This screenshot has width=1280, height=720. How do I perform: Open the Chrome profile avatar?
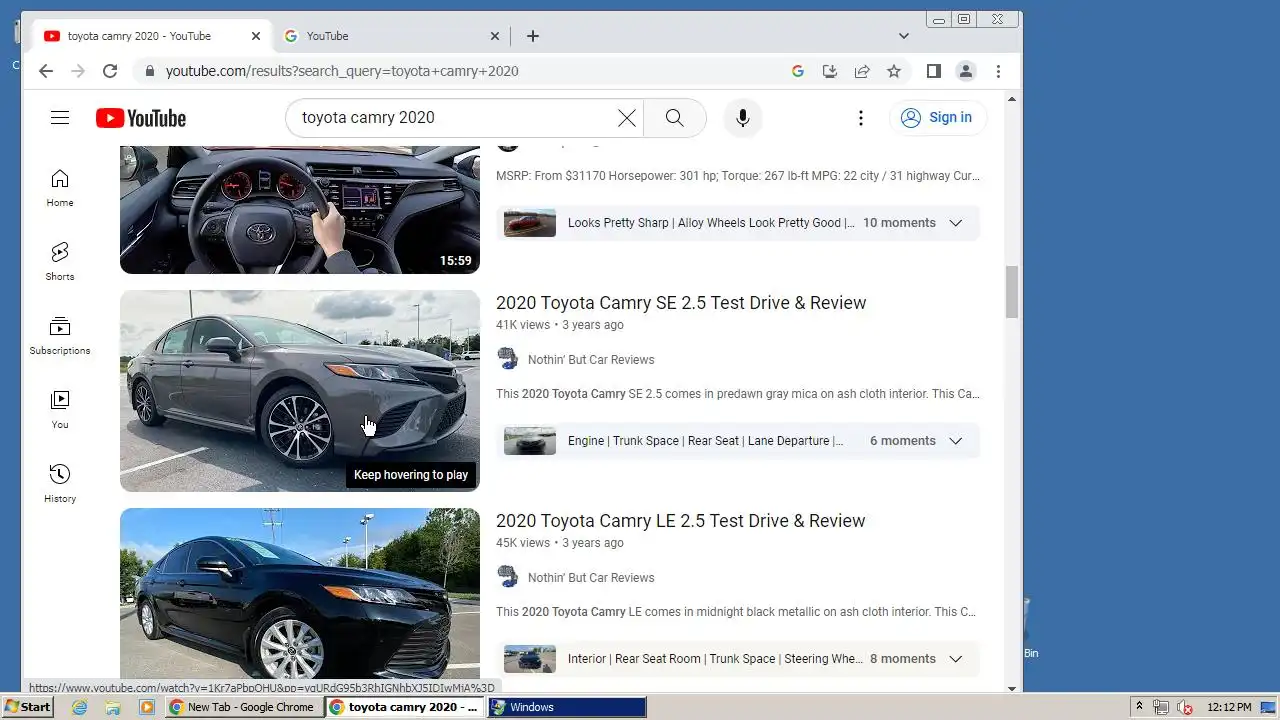[966, 71]
